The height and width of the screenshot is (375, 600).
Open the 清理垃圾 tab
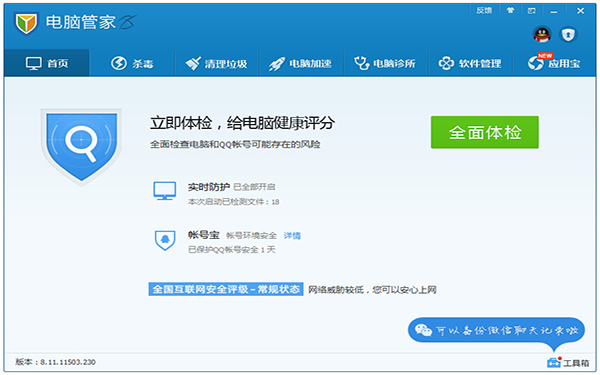click(217, 63)
